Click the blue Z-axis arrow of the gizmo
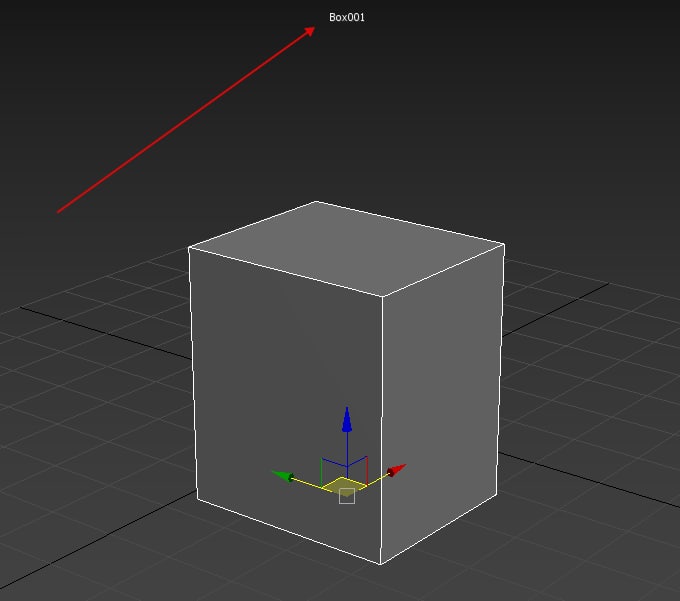 tap(347, 420)
